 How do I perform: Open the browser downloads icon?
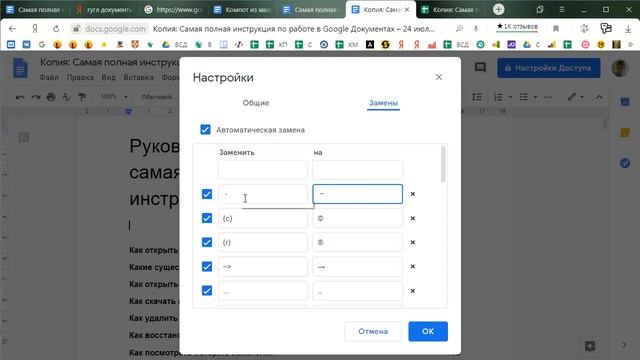(628, 29)
